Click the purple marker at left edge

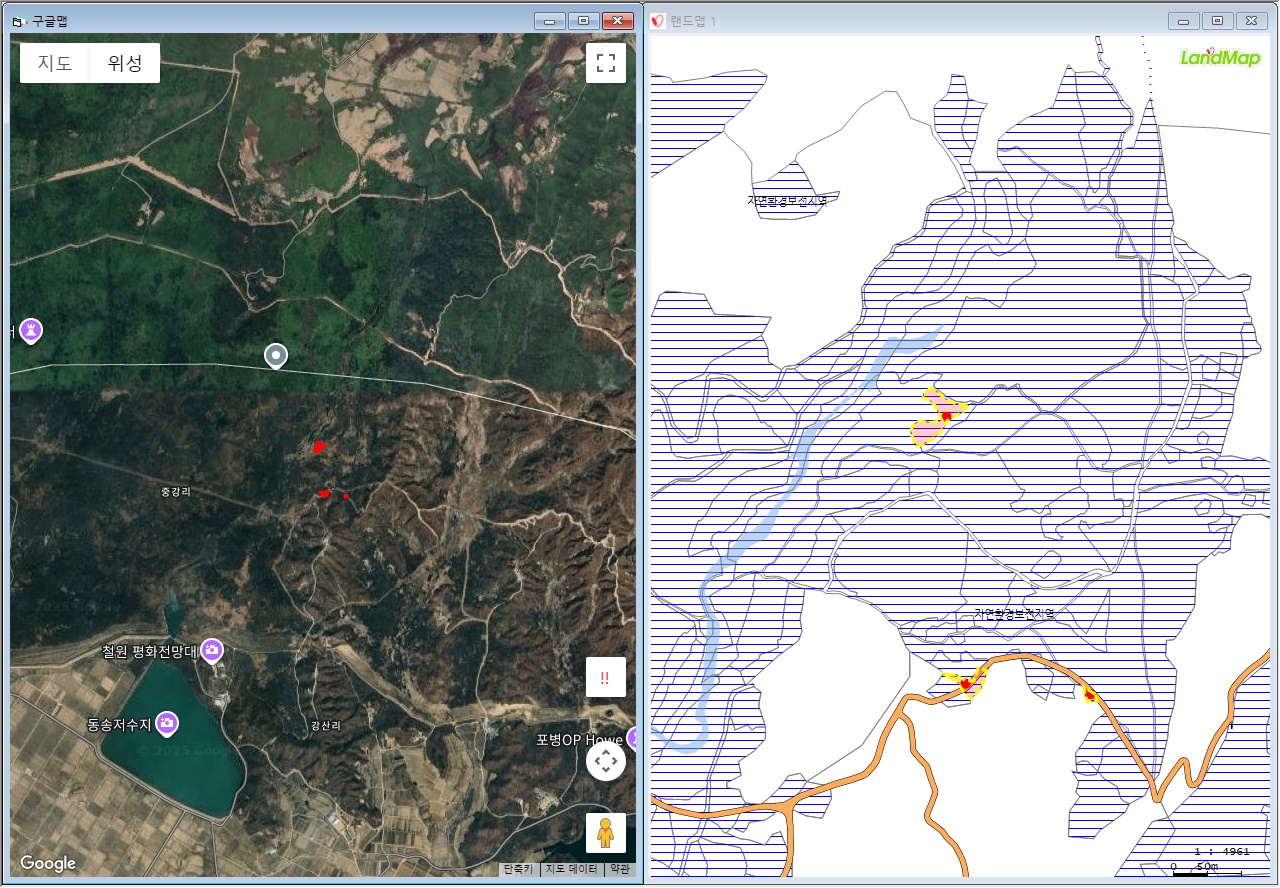pos(31,329)
